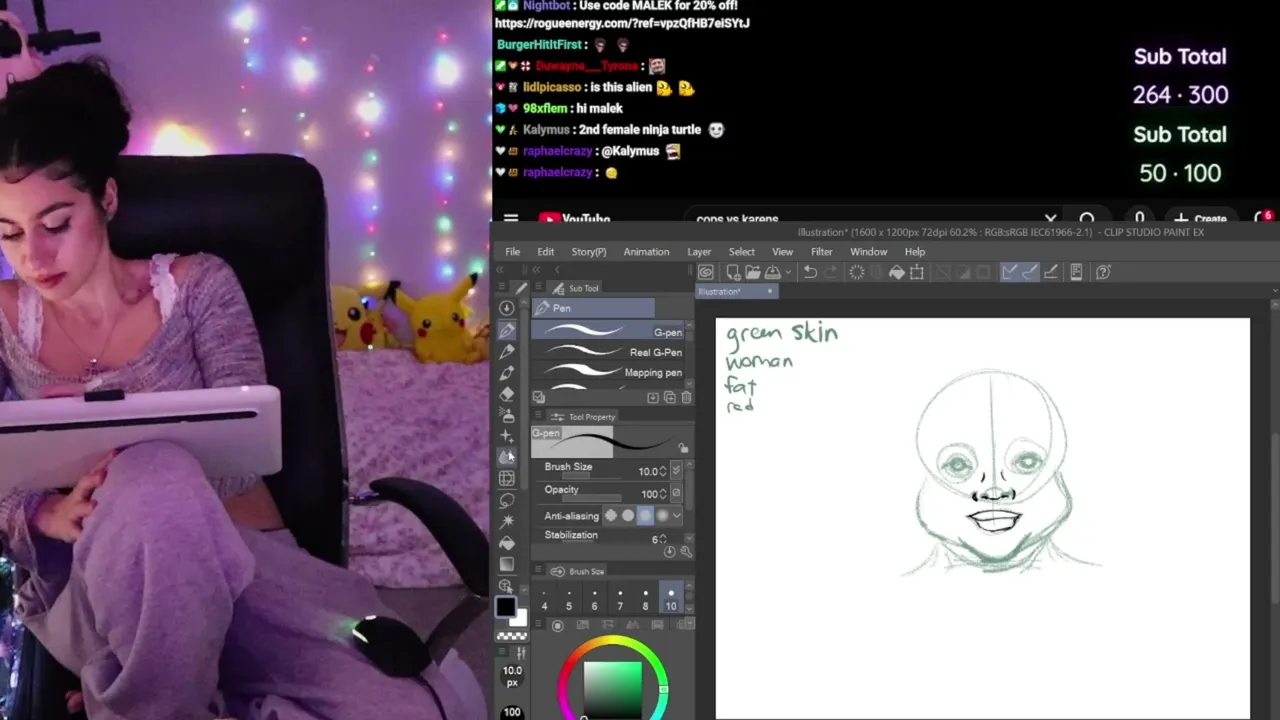
Task: Select the Brush tool in the tool palette
Action: (507, 372)
